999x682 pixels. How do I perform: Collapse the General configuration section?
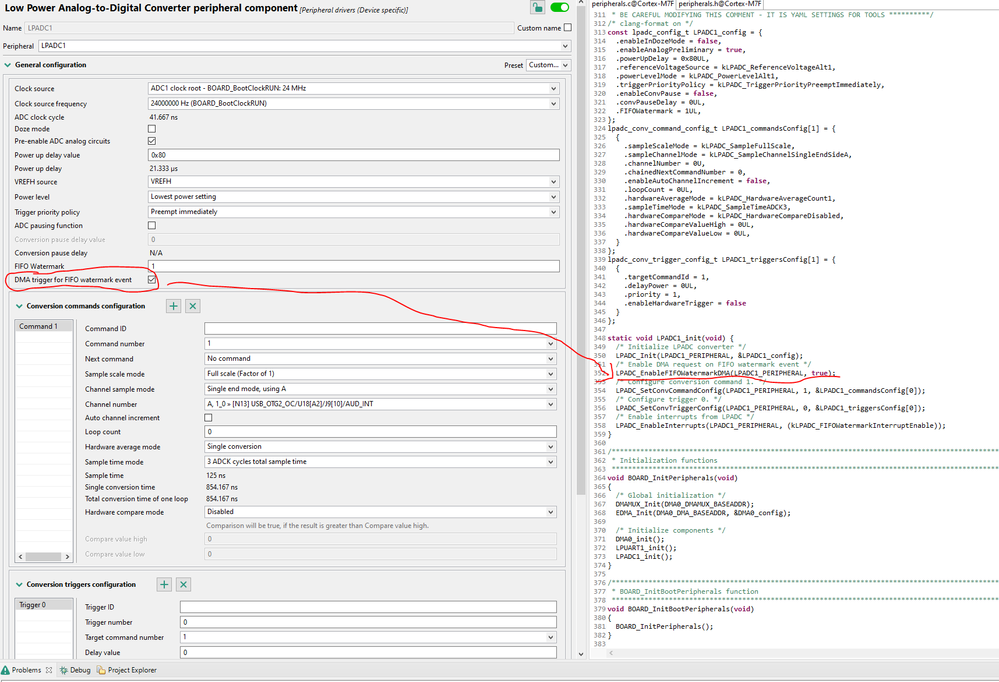(8, 65)
